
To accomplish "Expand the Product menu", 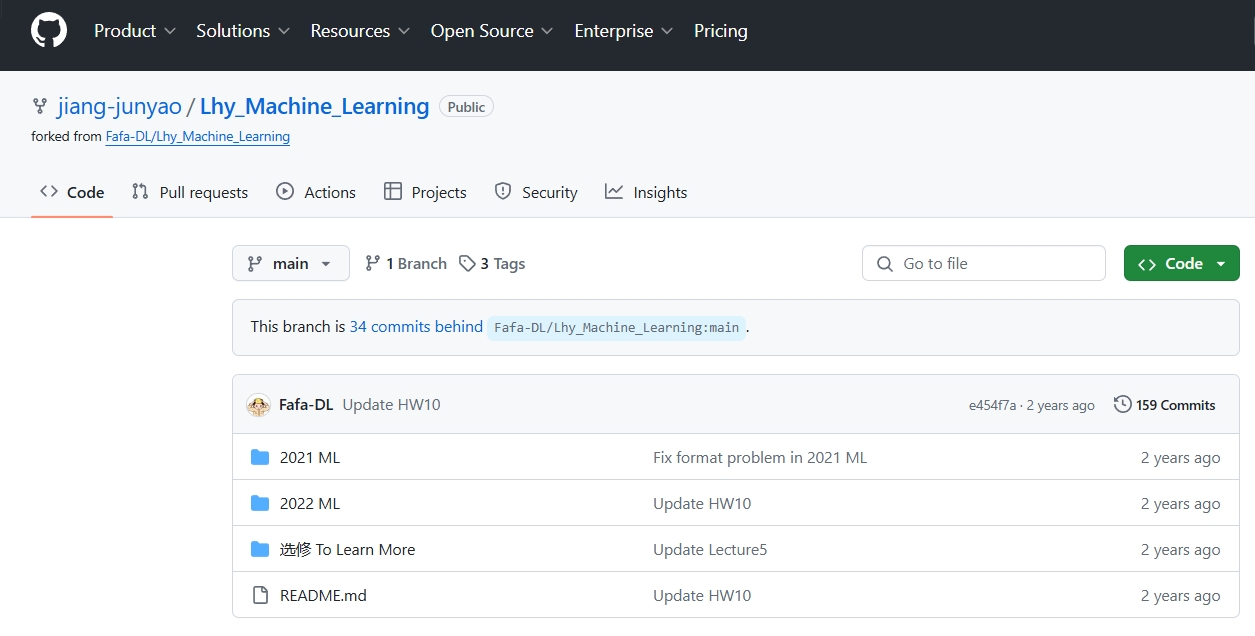I will point(135,31).
